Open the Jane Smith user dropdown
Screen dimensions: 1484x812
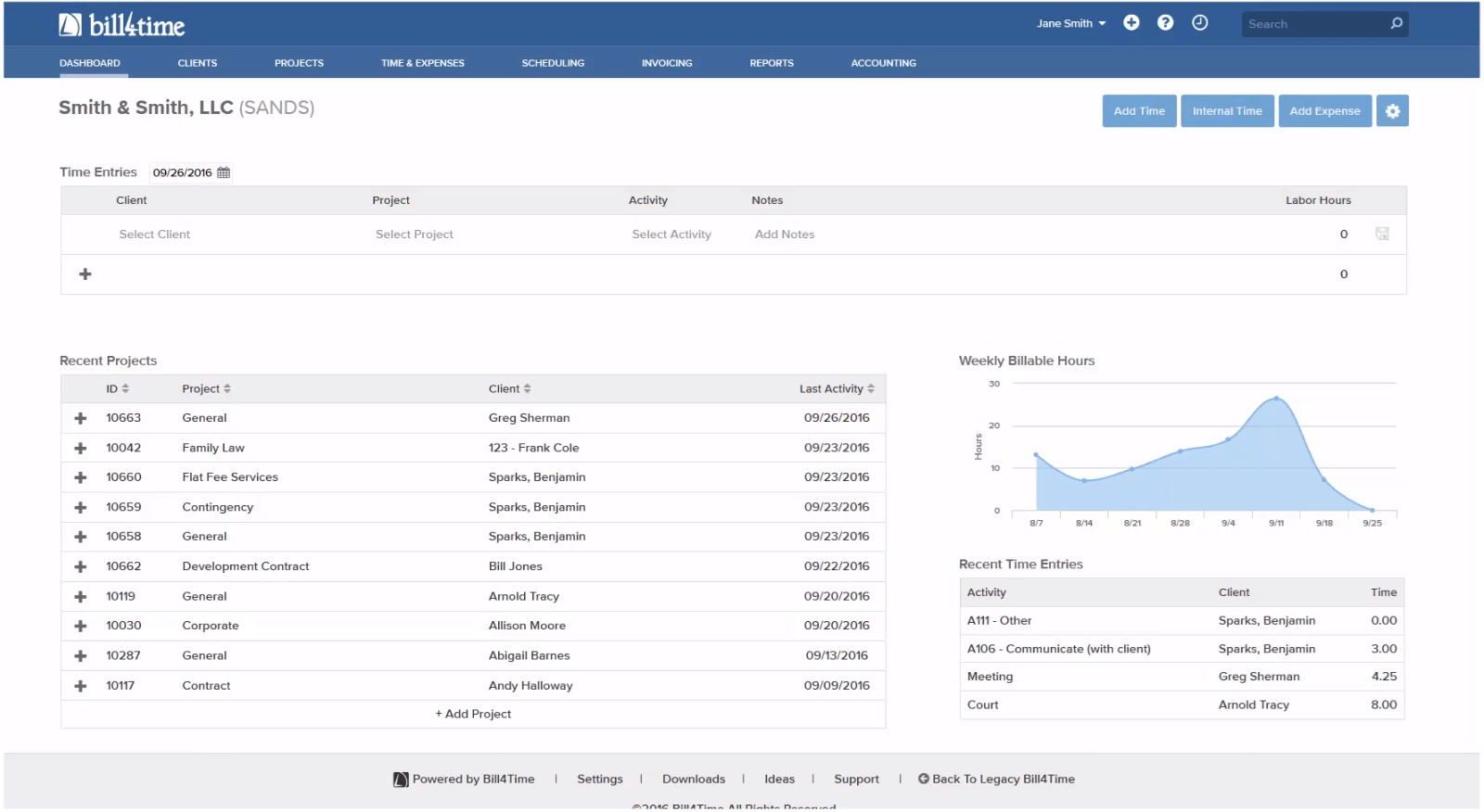tap(1070, 23)
